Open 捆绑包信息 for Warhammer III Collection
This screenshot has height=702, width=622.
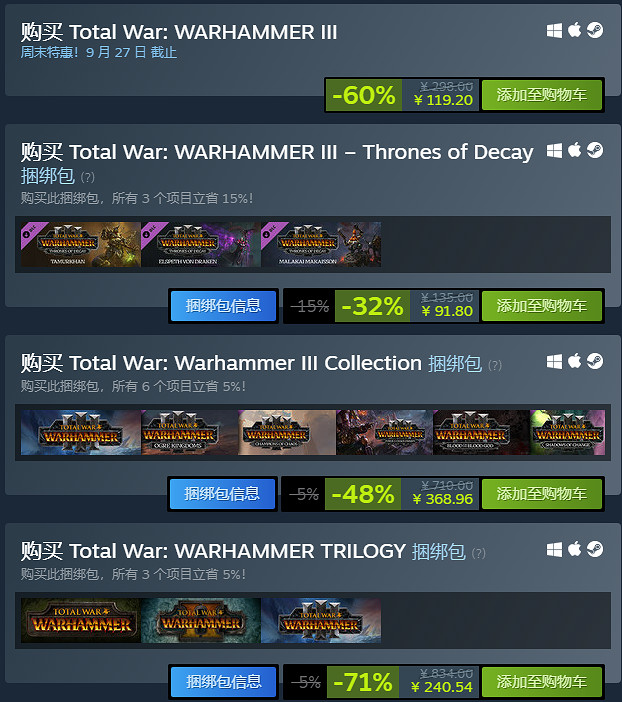[x=222, y=494]
